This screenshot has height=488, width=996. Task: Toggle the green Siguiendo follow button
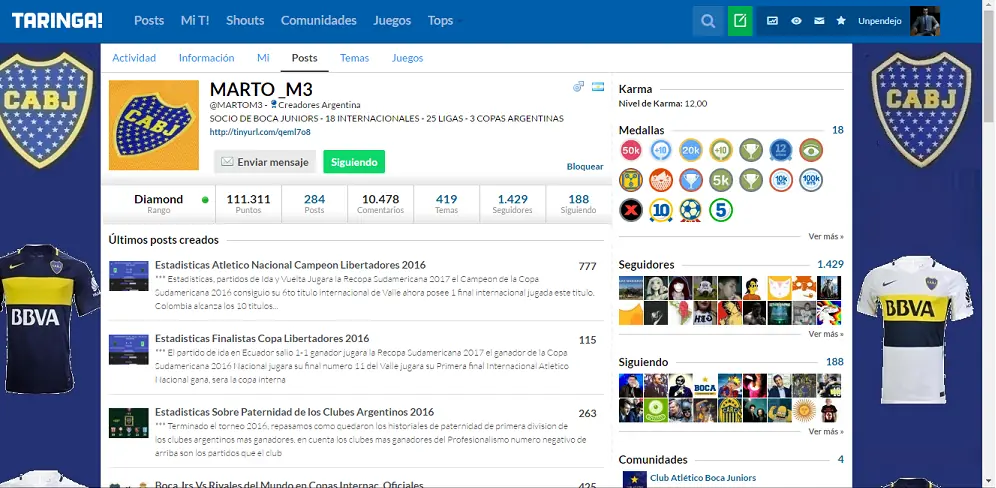tap(354, 162)
